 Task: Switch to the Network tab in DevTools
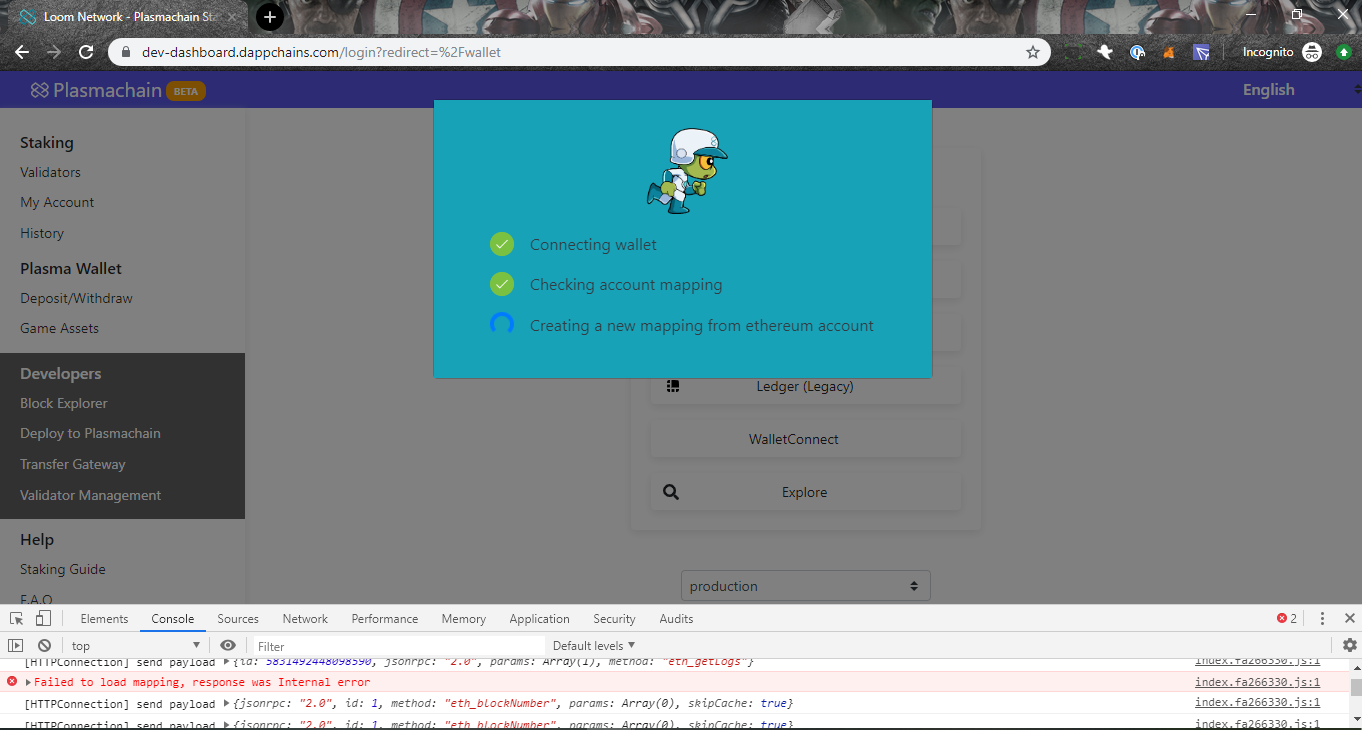click(304, 618)
